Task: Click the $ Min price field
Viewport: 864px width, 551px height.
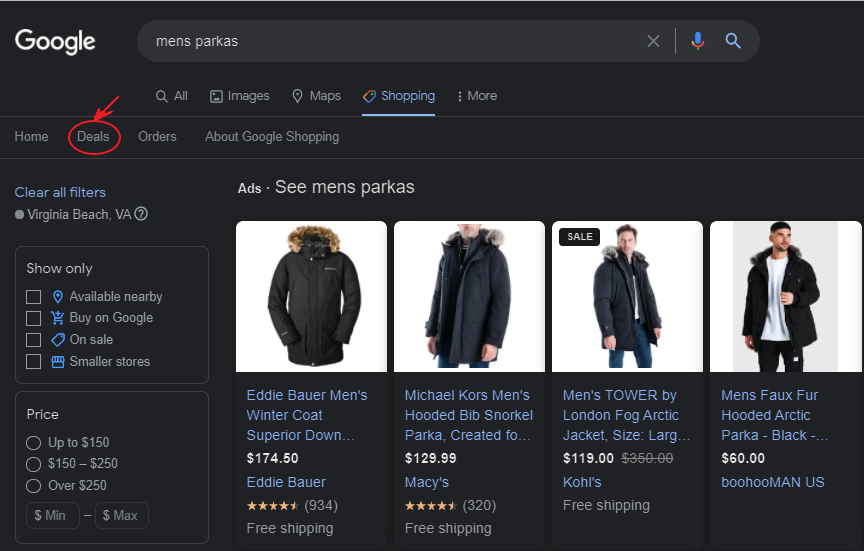Action: tap(53, 515)
